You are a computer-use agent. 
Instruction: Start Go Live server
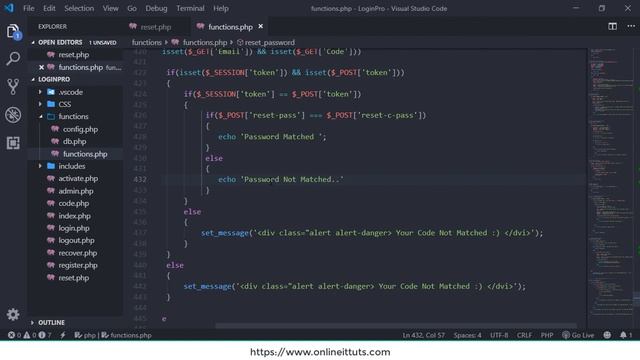(578, 335)
